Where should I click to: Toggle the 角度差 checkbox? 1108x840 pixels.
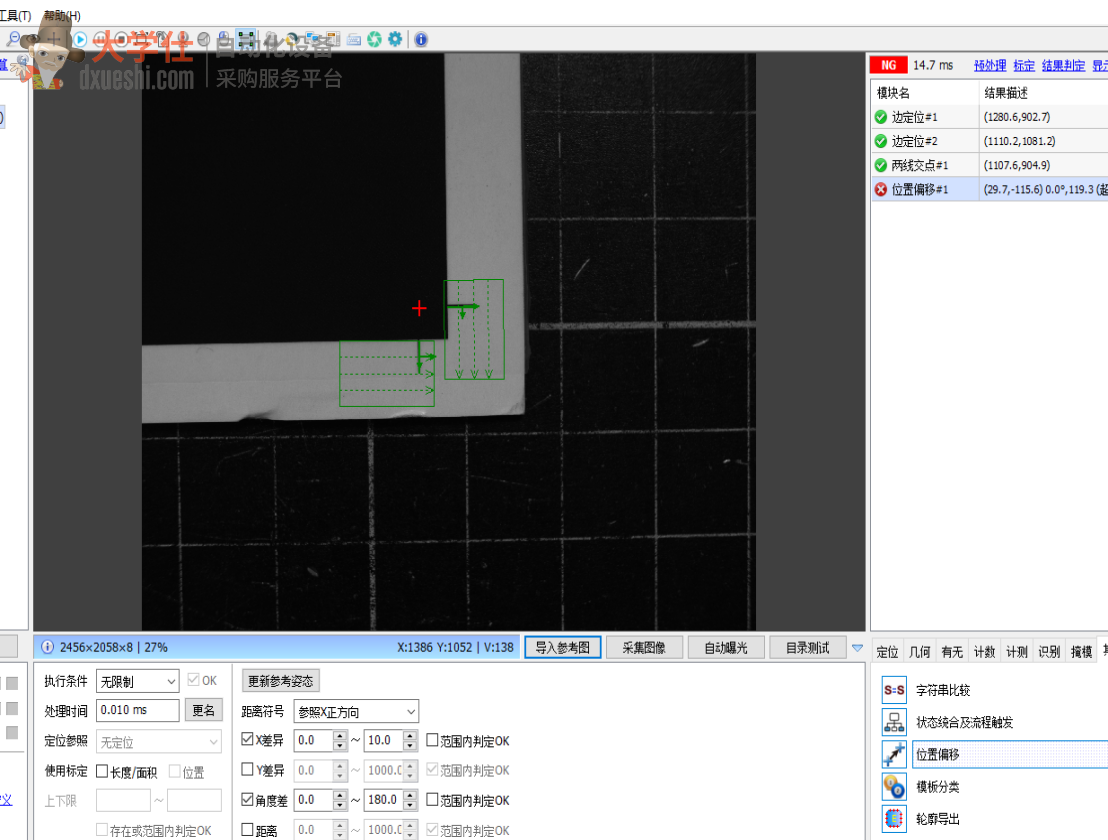(x=247, y=799)
